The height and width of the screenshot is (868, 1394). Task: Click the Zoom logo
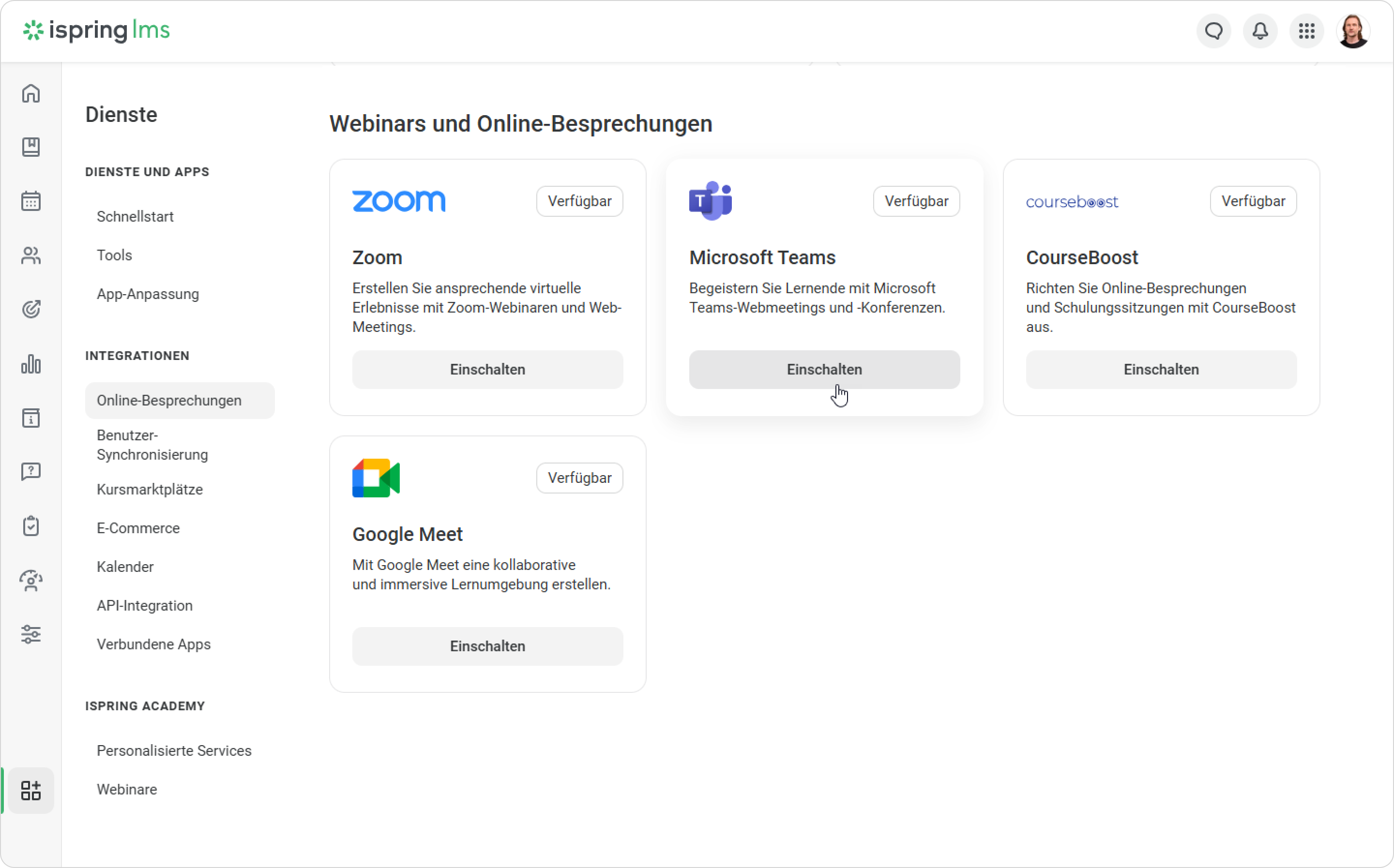pyautogui.click(x=399, y=201)
